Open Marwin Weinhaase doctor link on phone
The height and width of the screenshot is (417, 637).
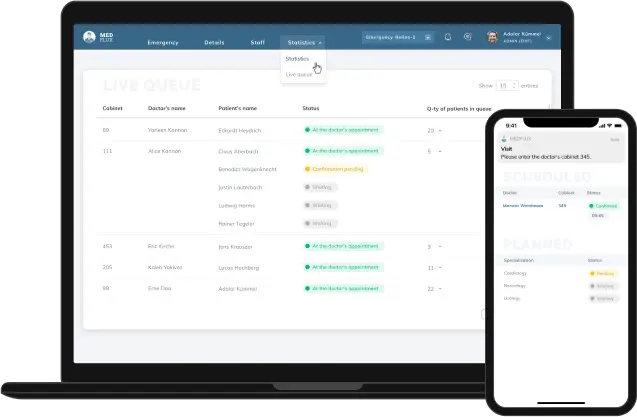pyautogui.click(x=523, y=205)
